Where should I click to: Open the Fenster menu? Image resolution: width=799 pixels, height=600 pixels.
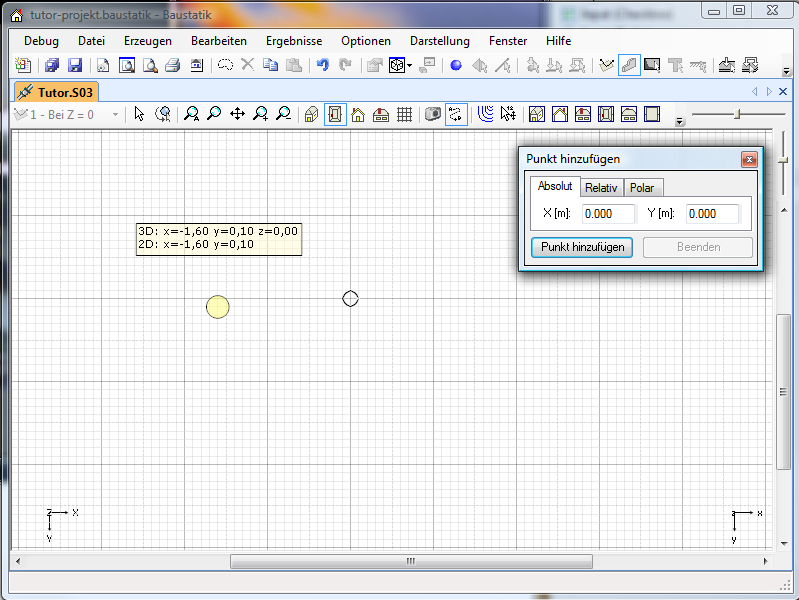tap(508, 41)
